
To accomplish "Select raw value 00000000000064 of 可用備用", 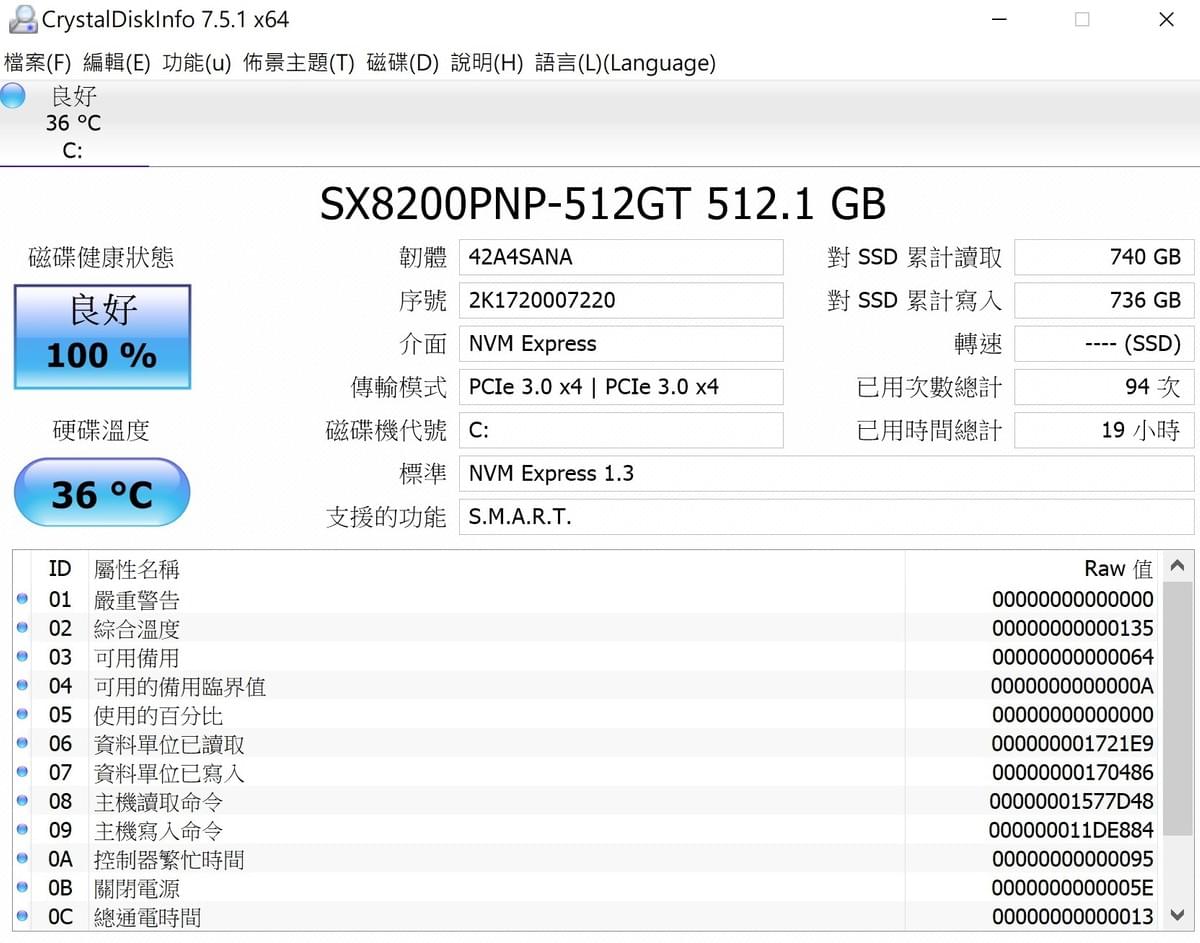I will point(1073,658).
